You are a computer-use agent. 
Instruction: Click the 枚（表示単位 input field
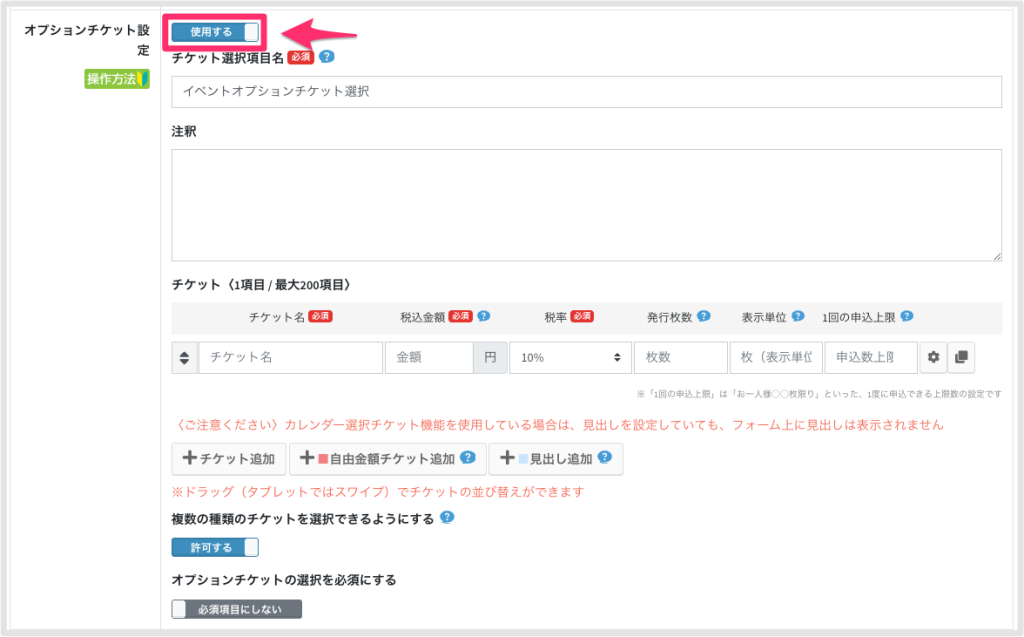pos(776,357)
